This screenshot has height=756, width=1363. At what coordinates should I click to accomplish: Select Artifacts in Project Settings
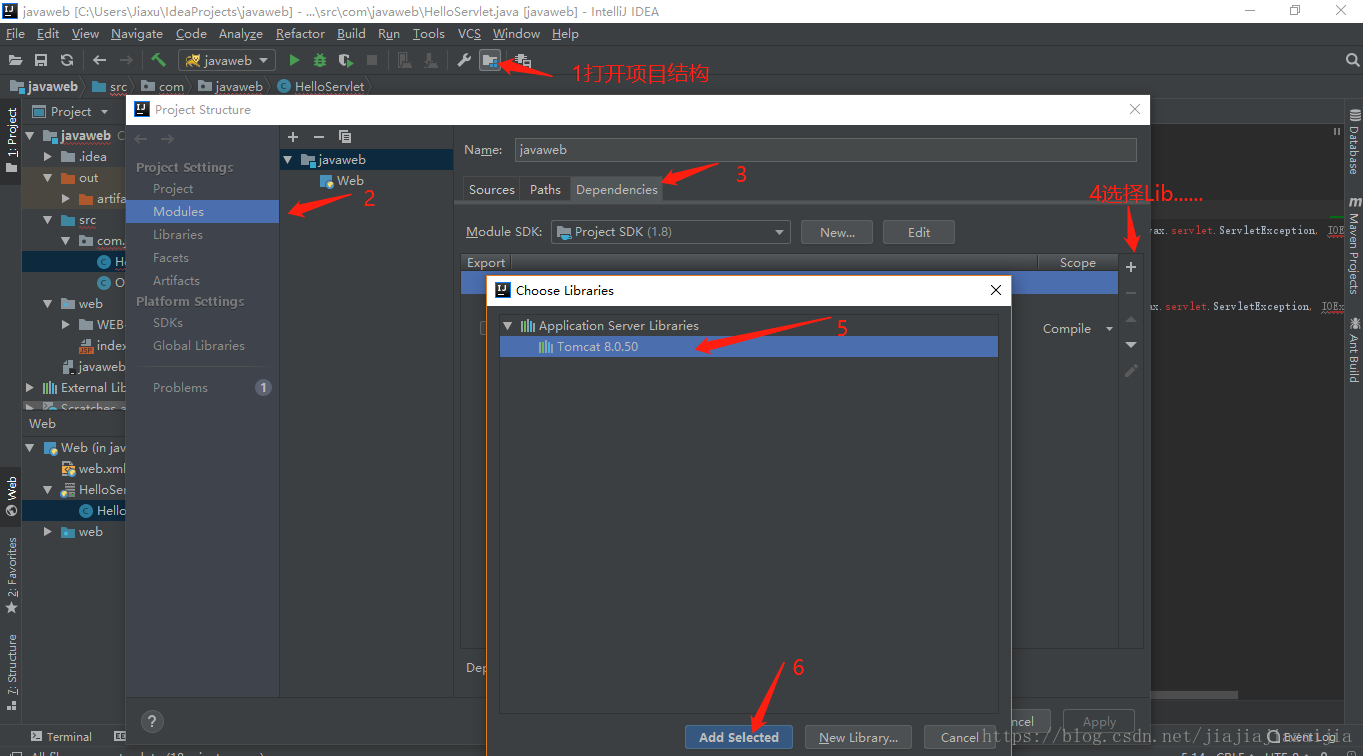(x=176, y=281)
